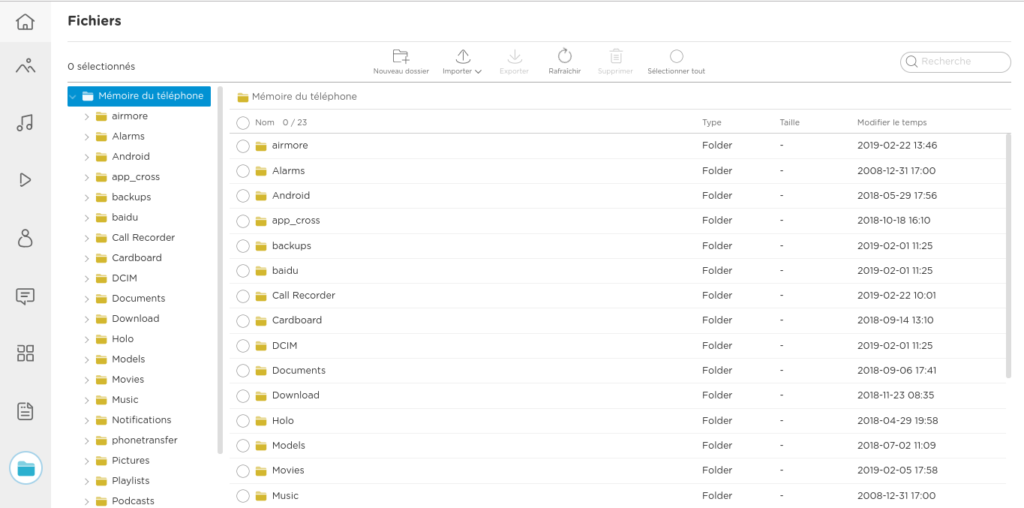Open the Home section in sidebar
1024x508 pixels.
point(25,22)
